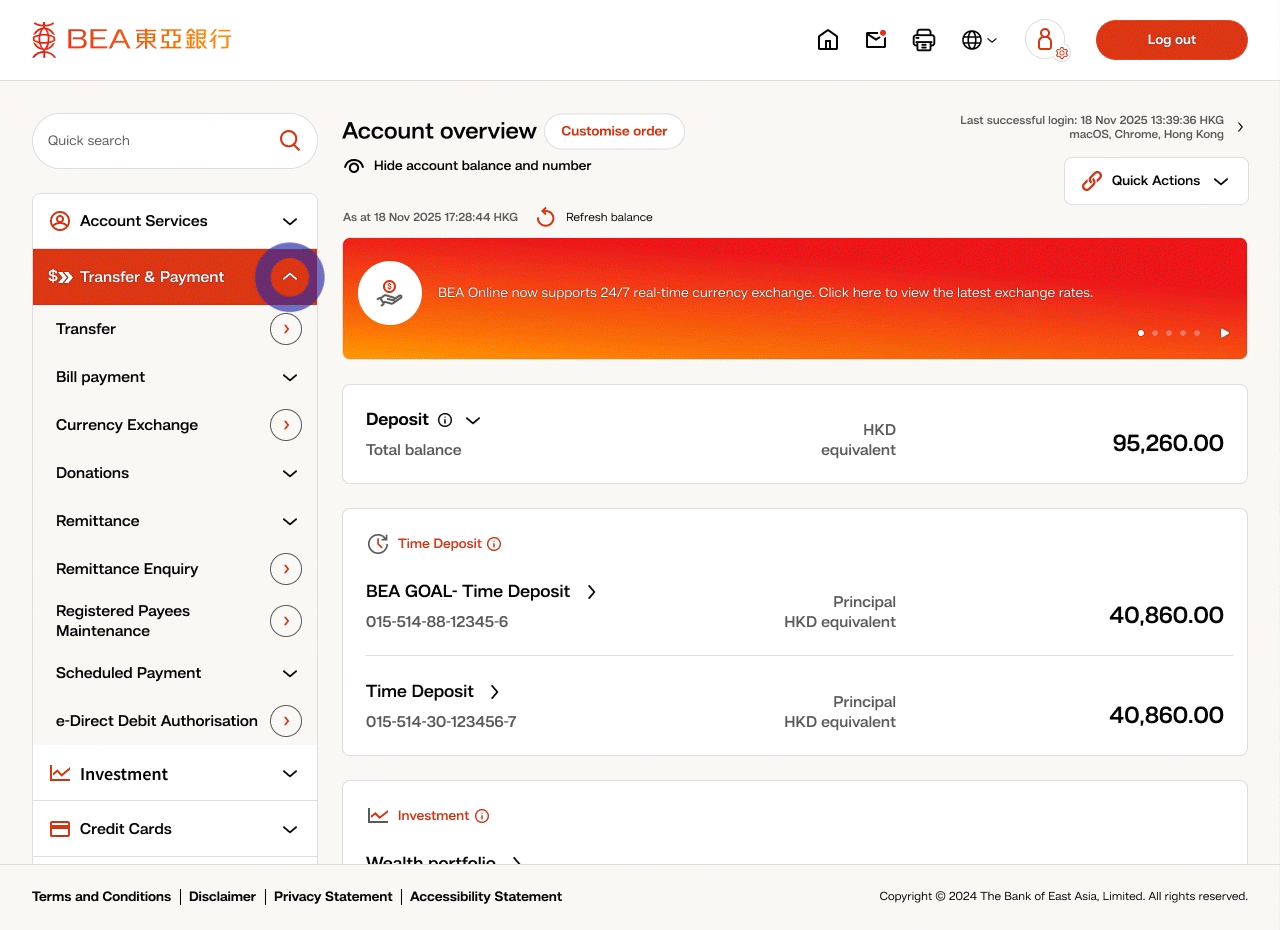Viewport: 1280px width, 930px height.
Task: Open the Currency Exchange menu item
Action: tap(127, 425)
